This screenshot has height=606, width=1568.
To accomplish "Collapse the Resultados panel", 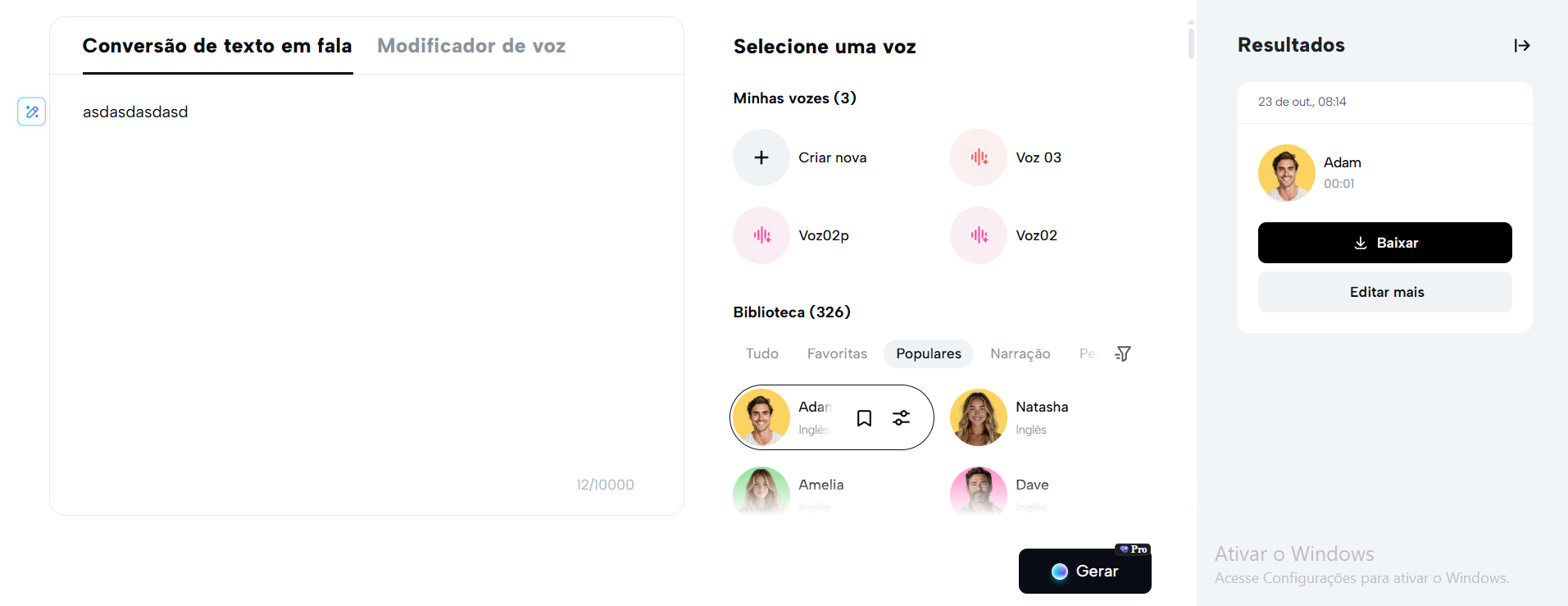I will [x=1522, y=45].
